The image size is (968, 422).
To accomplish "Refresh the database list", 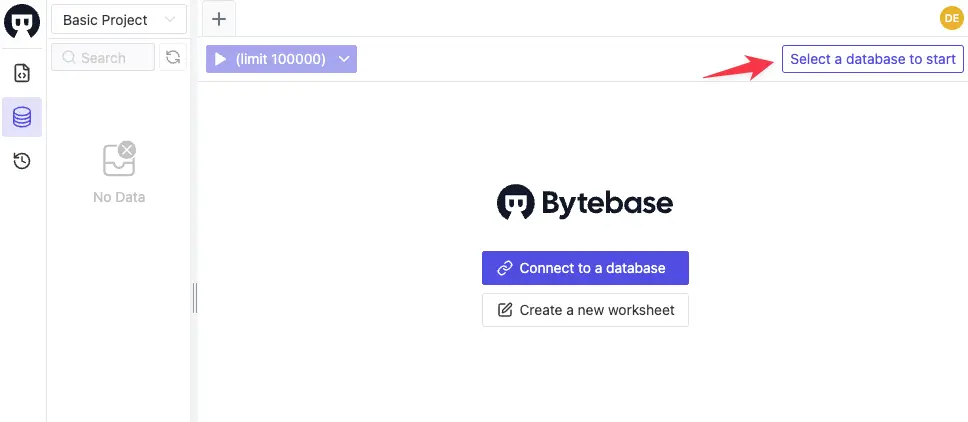I will [x=173, y=57].
